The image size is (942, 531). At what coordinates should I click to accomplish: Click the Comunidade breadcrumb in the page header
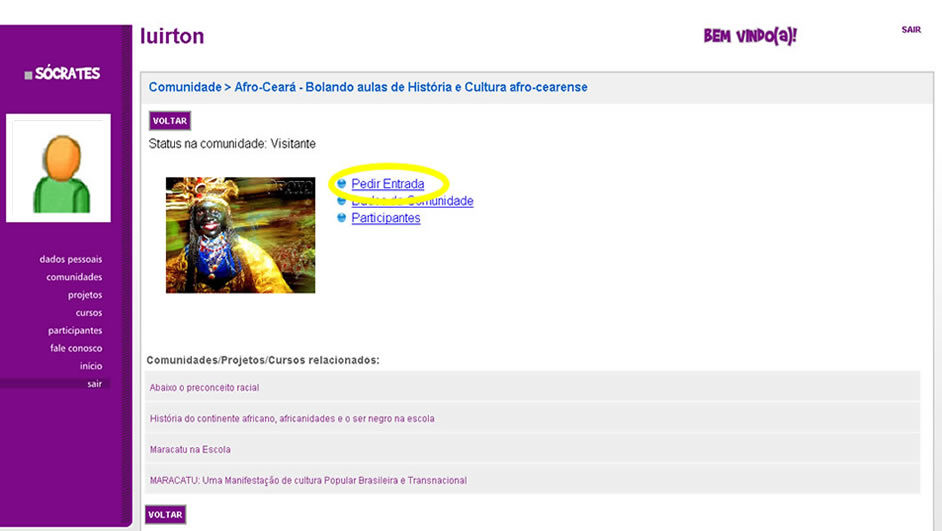click(184, 87)
